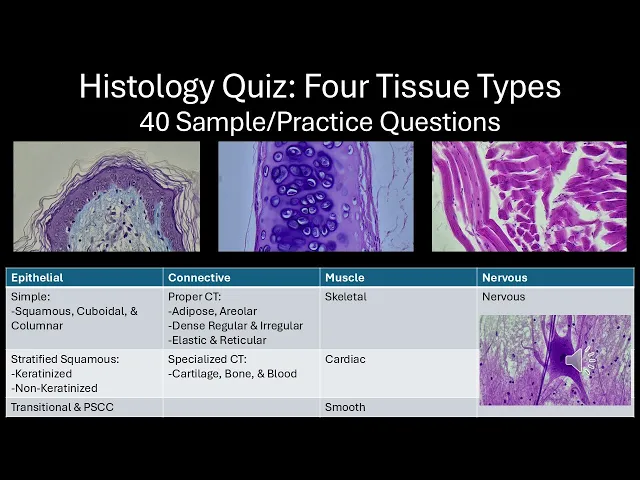Click '-Adipose, Areolar' line
Image resolution: width=640 pixels, height=480 pixels.
(x=212, y=311)
